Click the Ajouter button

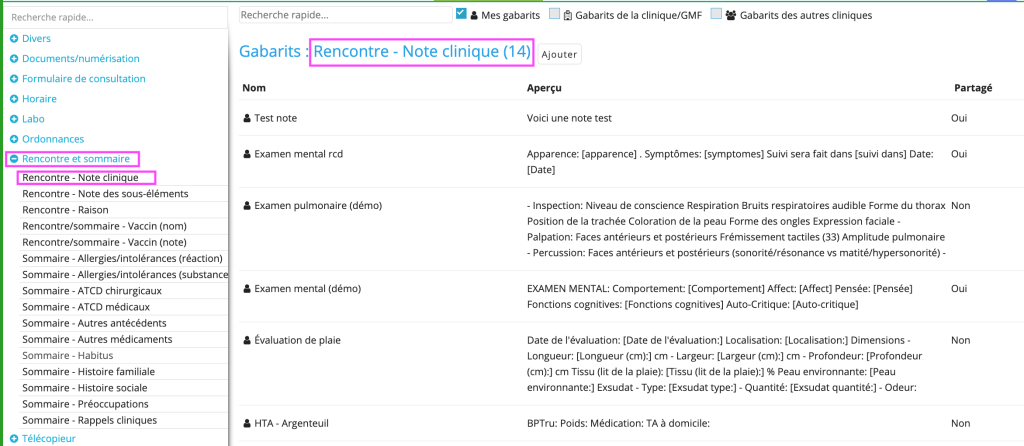(559, 54)
